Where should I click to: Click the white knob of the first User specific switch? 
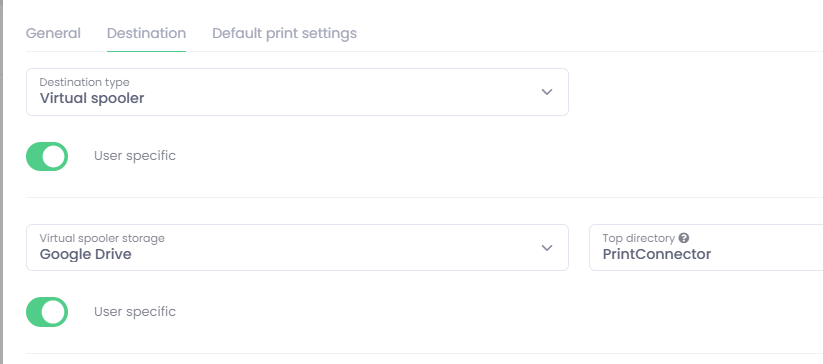tap(54, 156)
